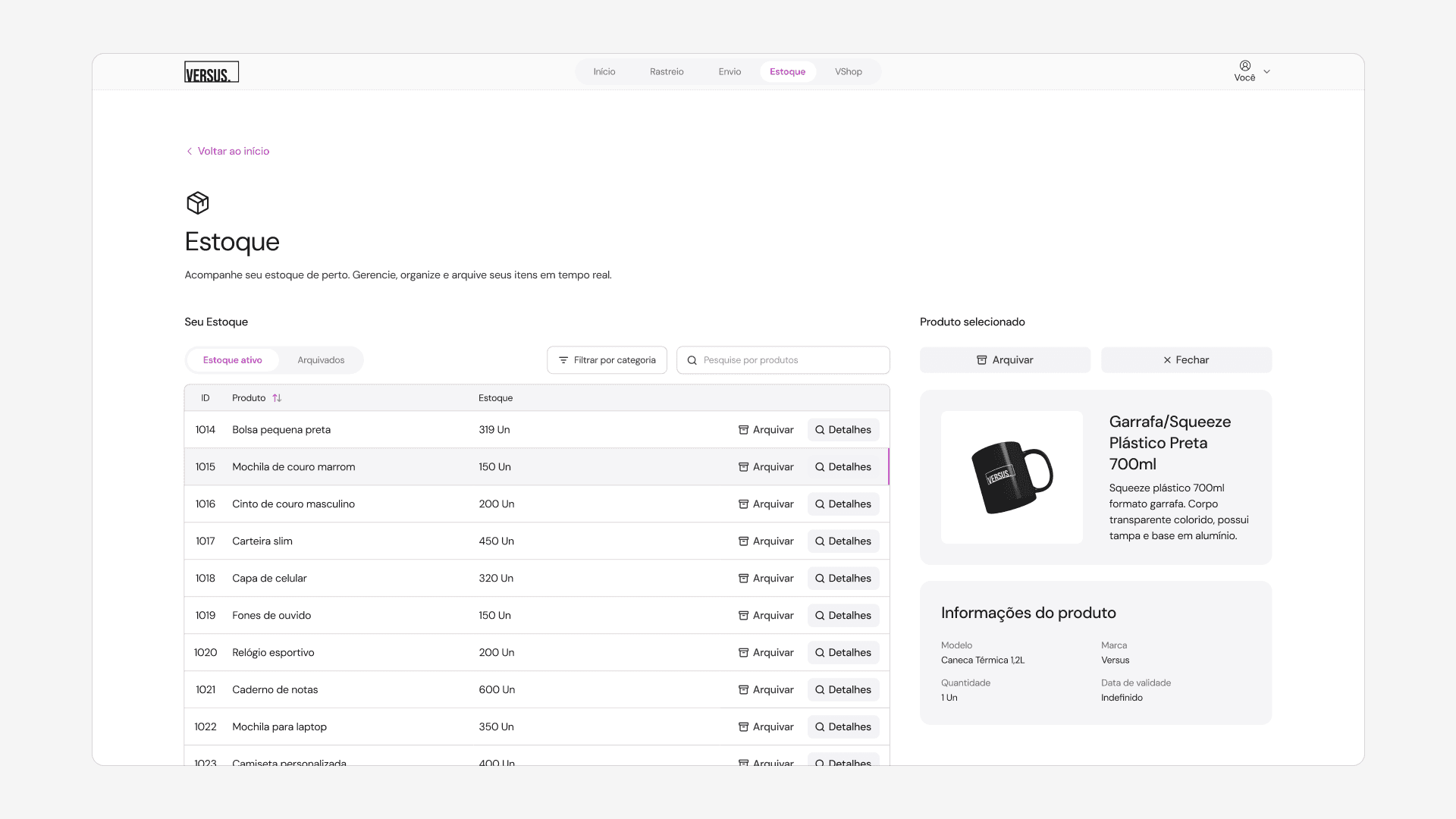The height and width of the screenshot is (819, 1456).
Task: Click the Versus logo
Action: pos(211,72)
